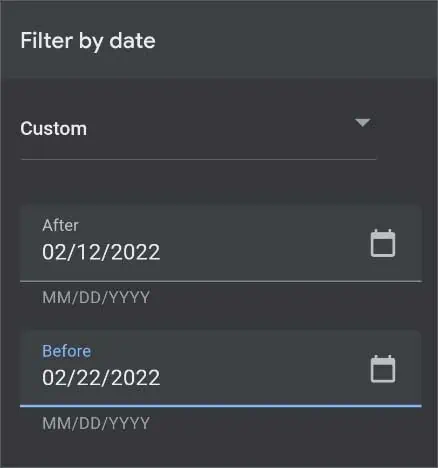Open the calendar picker for After date
438x468 pixels.
coord(383,243)
